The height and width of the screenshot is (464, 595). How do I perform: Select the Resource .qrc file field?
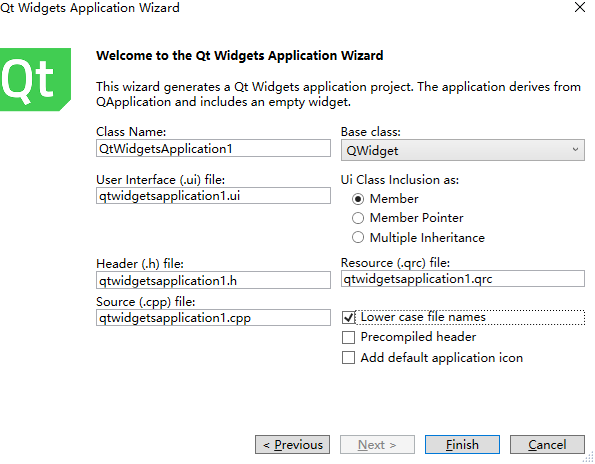tap(463, 279)
